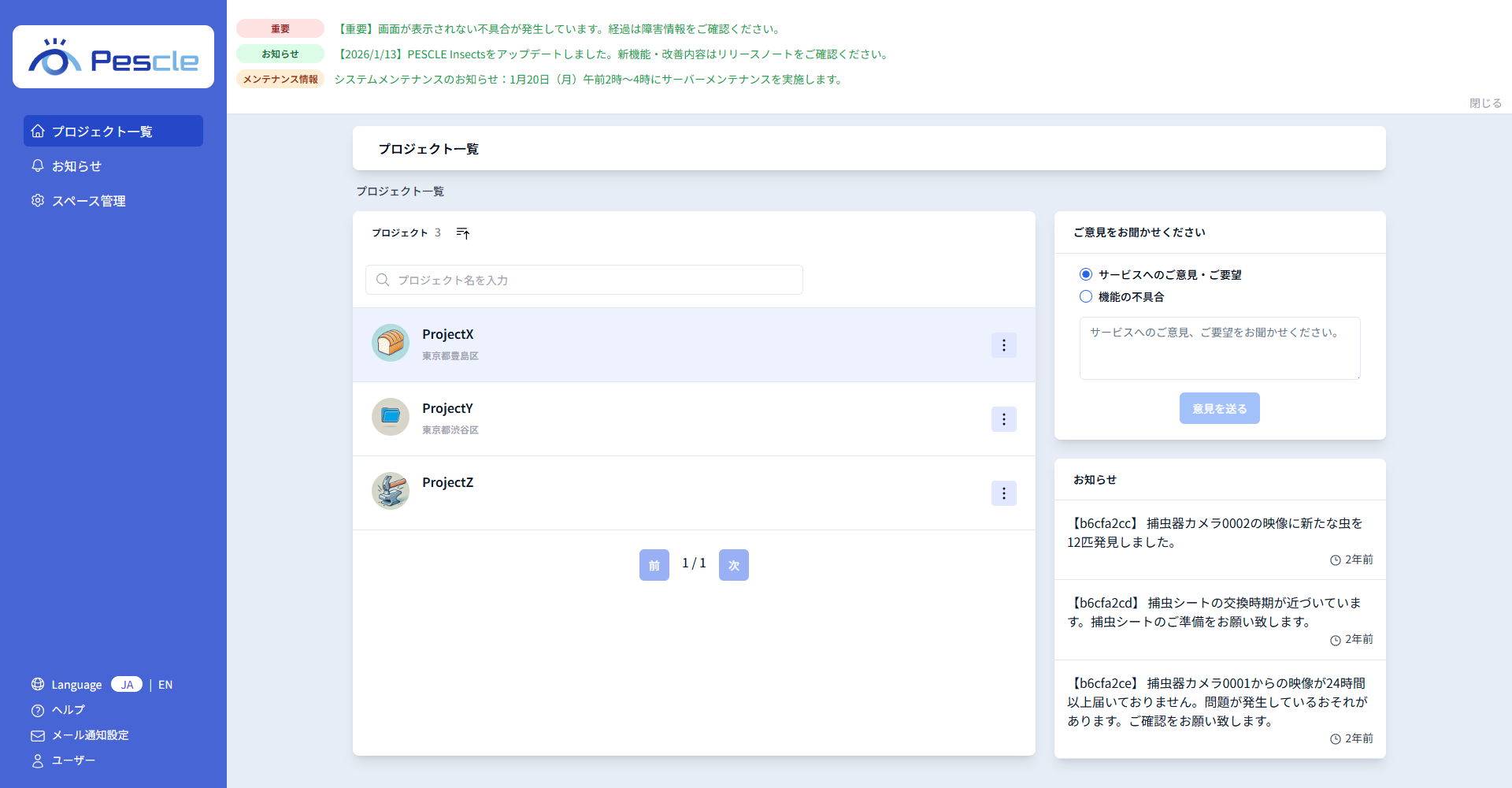Screen dimensions: 1512x788
Task: Switch language to JA
Action: 127,685
